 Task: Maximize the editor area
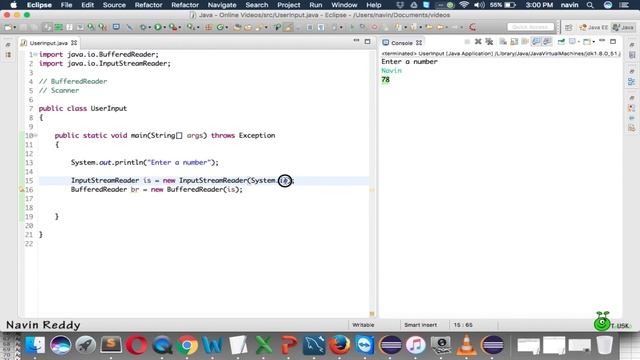coord(367,41)
